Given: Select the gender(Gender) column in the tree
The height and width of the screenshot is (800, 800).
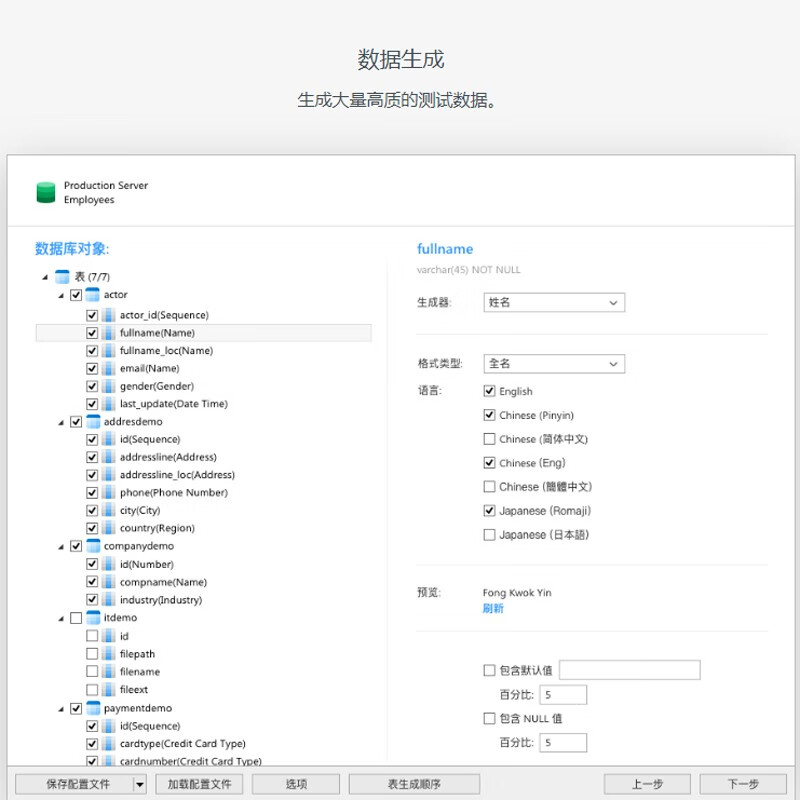Looking at the screenshot, I should 156,386.
